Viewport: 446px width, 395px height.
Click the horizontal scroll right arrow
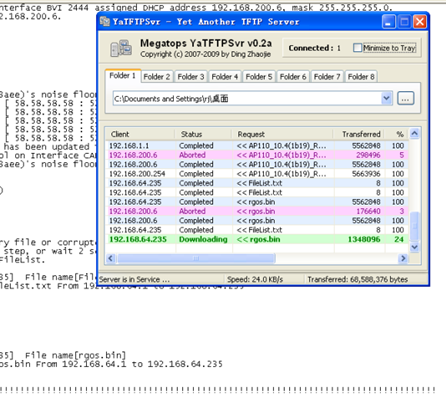point(404,258)
